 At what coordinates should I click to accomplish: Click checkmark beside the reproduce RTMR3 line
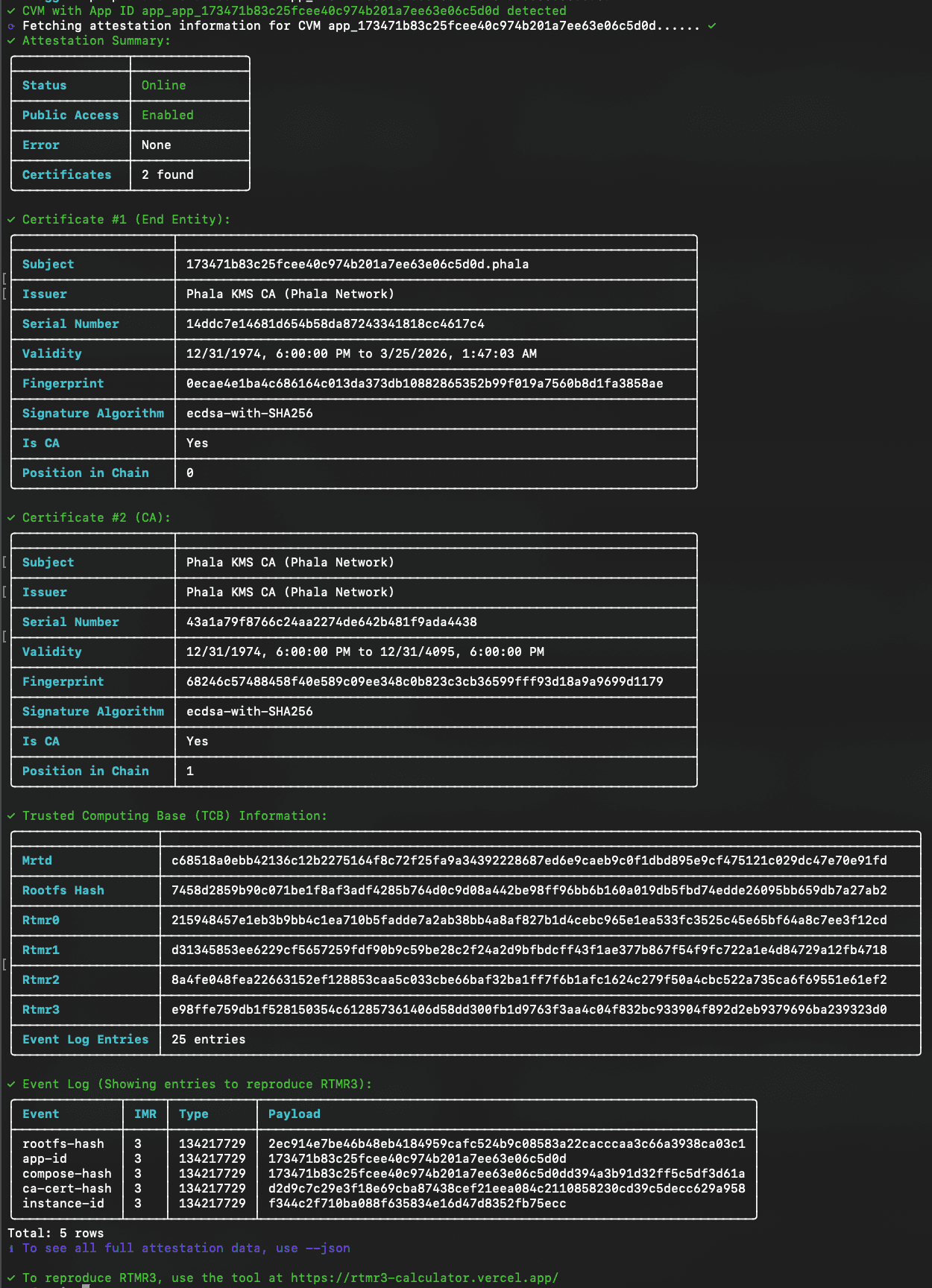pos(11,1278)
